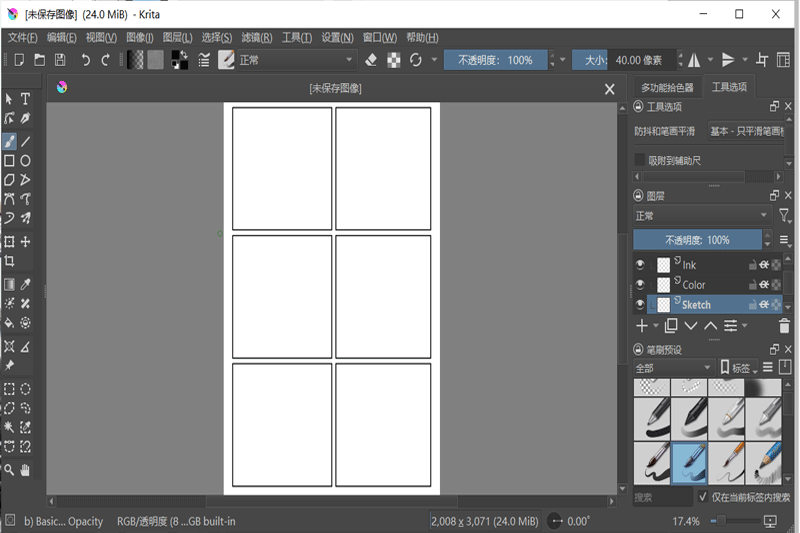This screenshot has width=800, height=533.
Task: Toggle 仅在当前标签内搜索 checkbox
Action: point(703,497)
